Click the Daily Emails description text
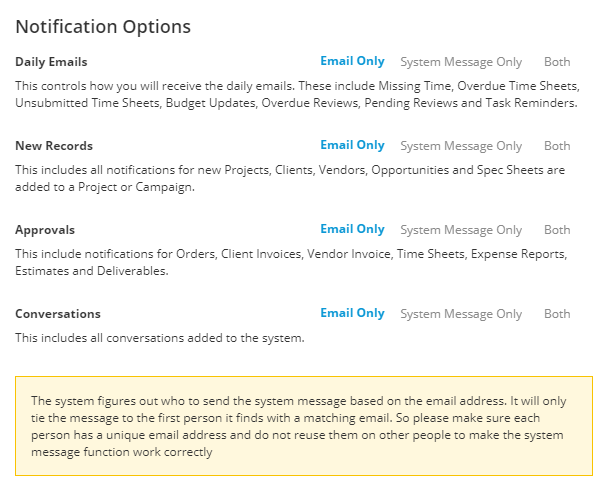The height and width of the screenshot is (487, 608). 297,94
